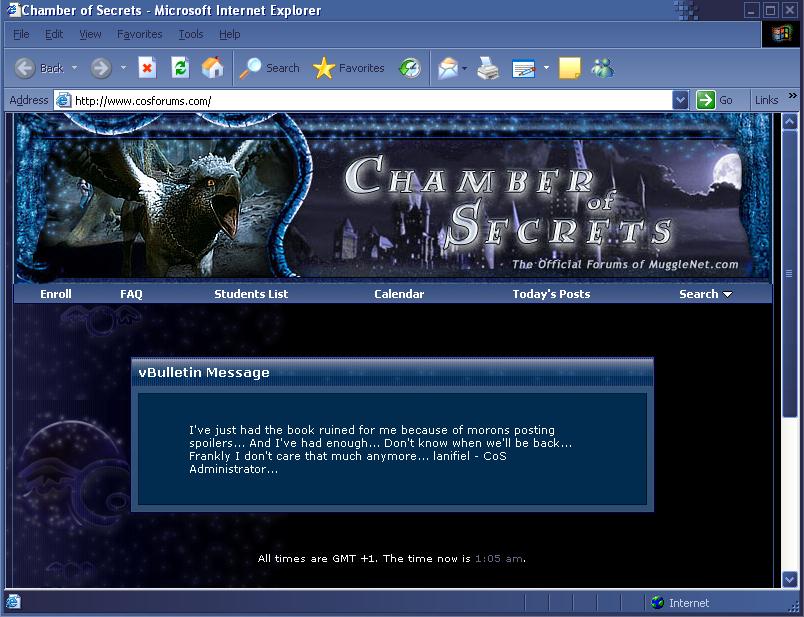This screenshot has height=617, width=804.
Task: Click the Chamber of Secrets banner image
Action: [x=393, y=197]
